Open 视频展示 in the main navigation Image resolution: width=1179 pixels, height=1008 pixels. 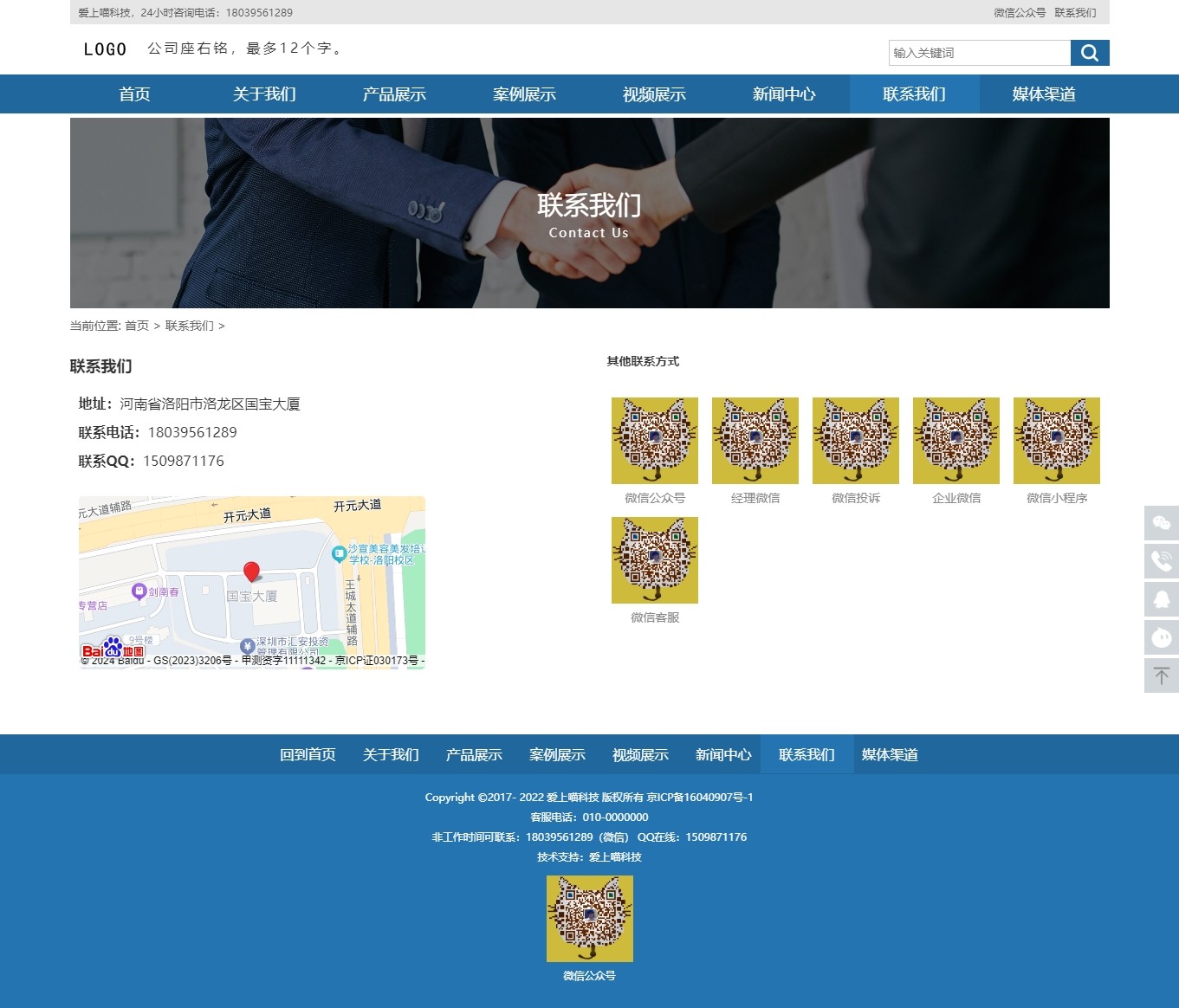pyautogui.click(x=654, y=94)
